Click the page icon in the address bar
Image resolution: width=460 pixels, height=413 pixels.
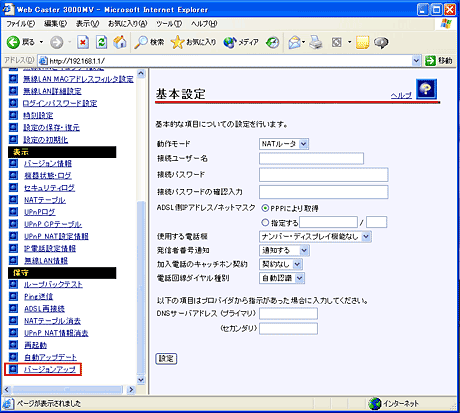click(43, 61)
